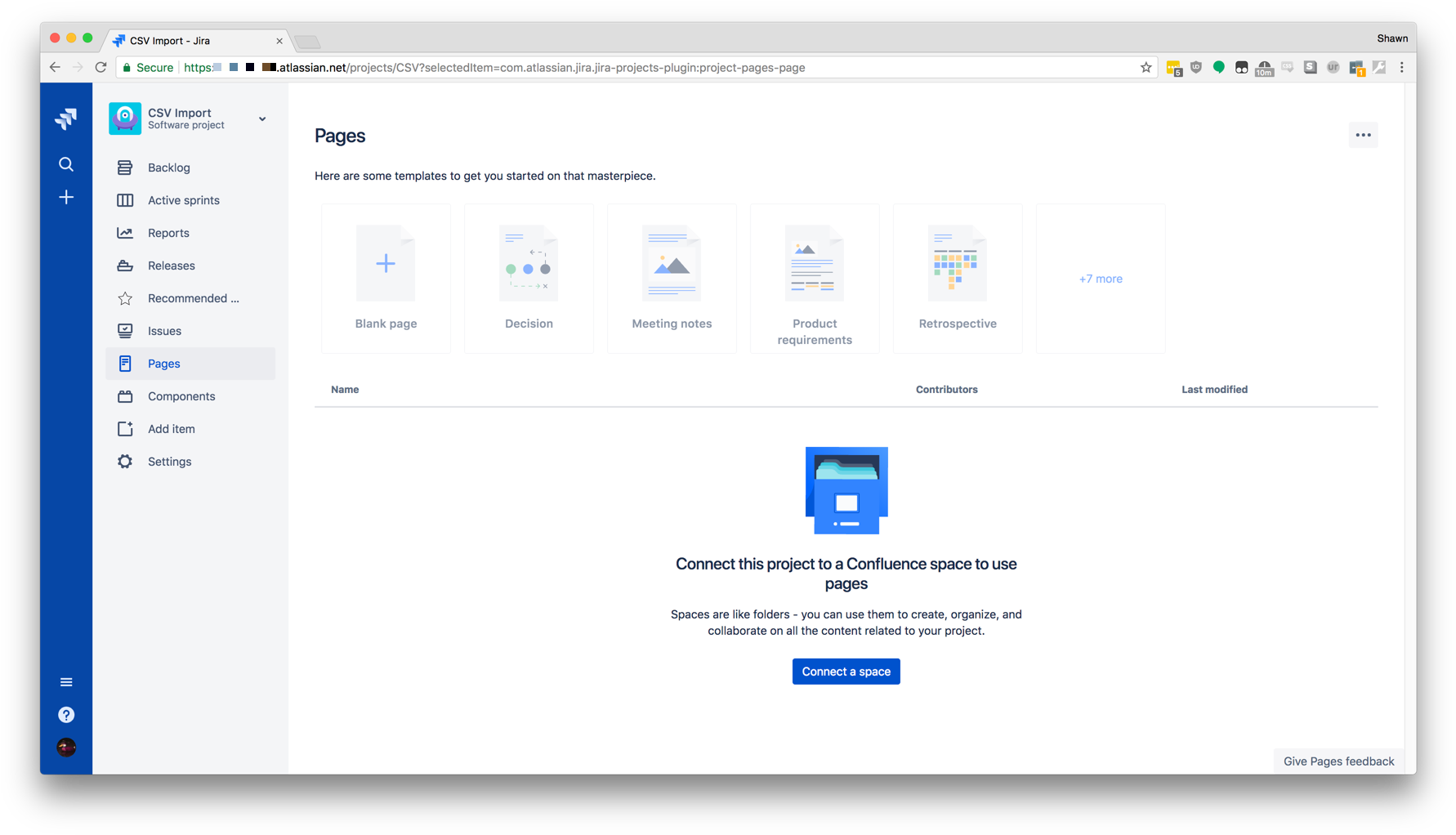Open a new browser tab
1456x835 pixels.
point(307,42)
